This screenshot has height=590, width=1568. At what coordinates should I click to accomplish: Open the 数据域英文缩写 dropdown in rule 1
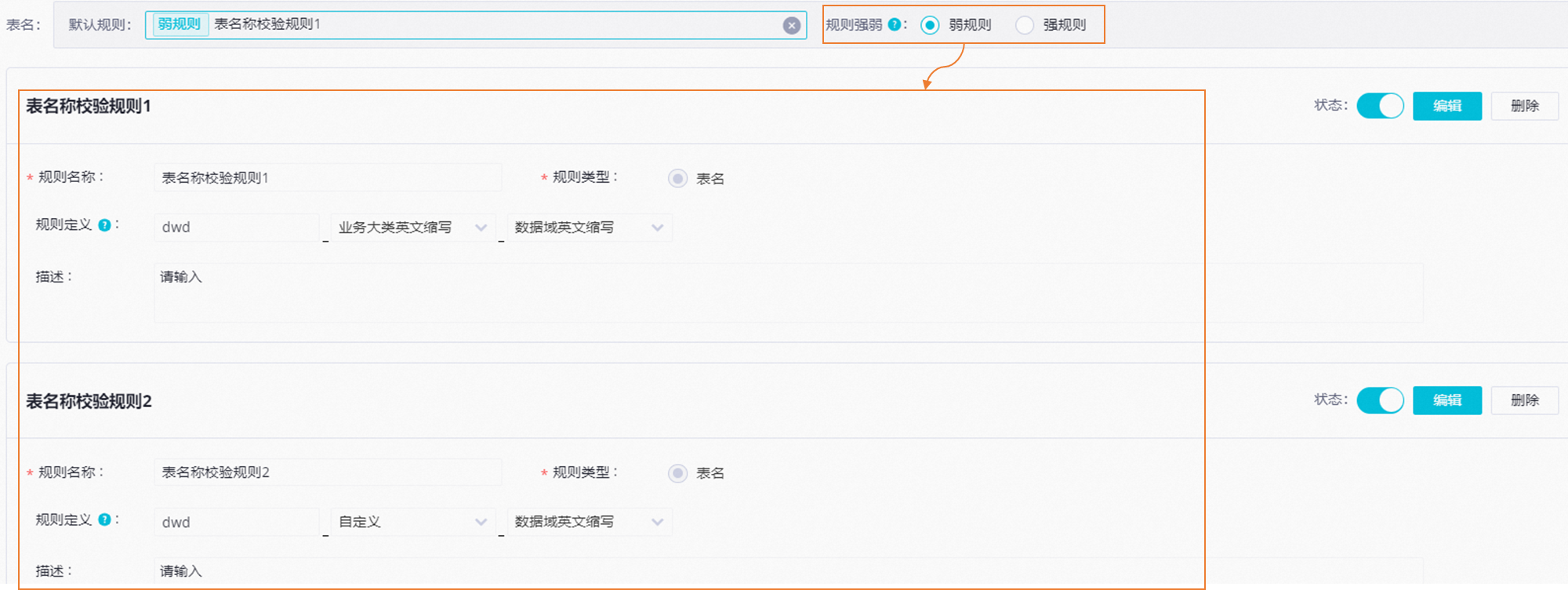[590, 228]
